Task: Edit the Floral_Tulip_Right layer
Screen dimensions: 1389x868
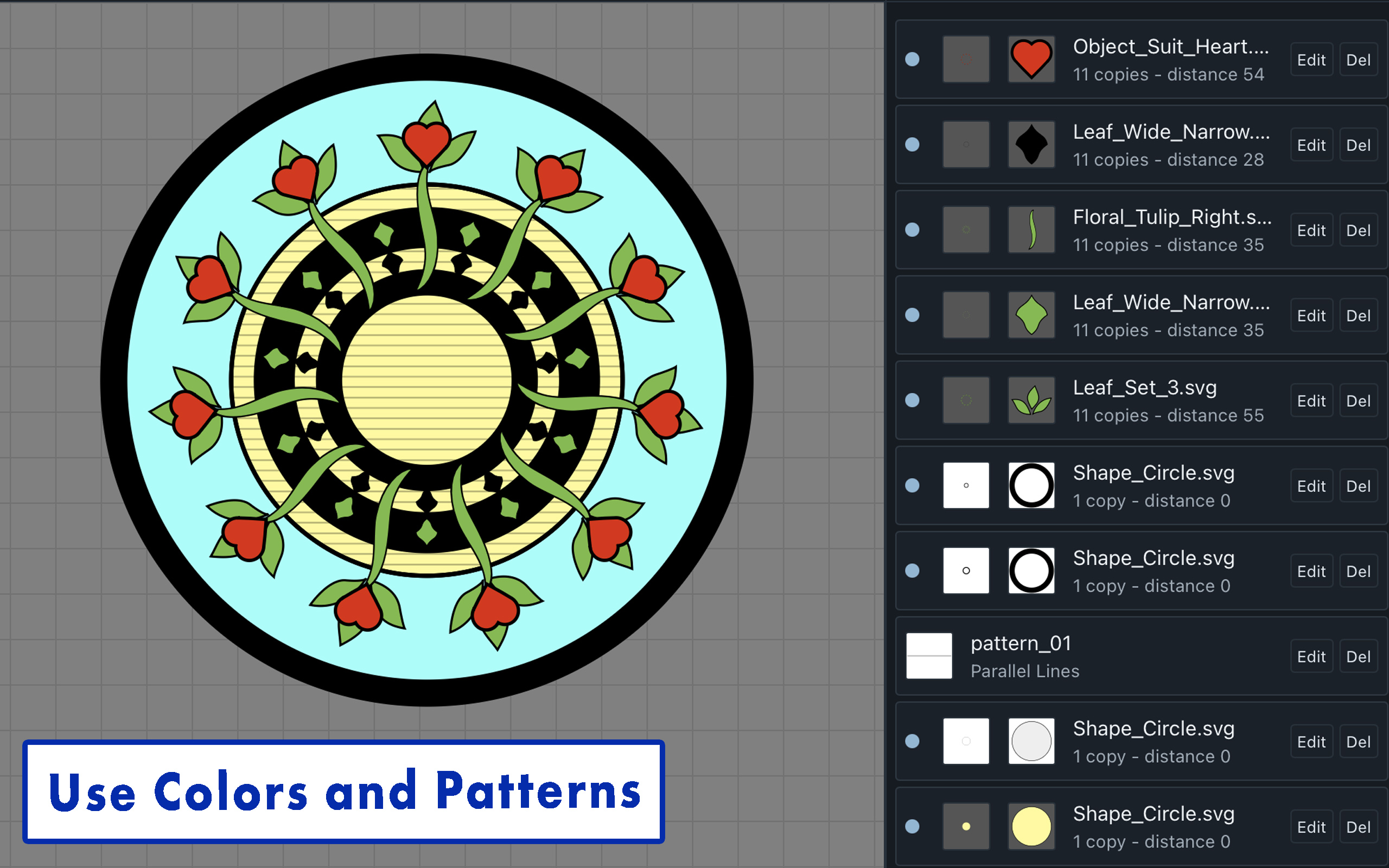Action: pyautogui.click(x=1311, y=230)
